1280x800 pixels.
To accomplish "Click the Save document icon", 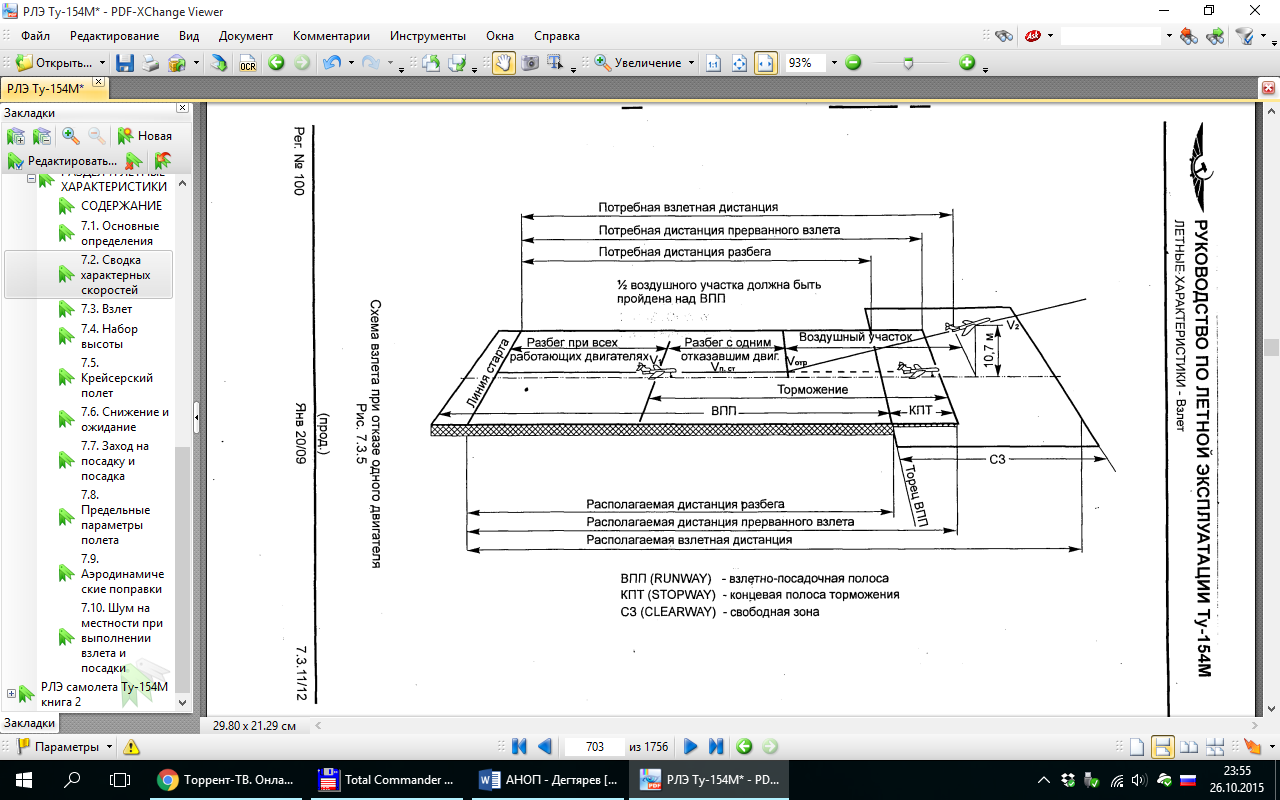I will (x=125, y=63).
